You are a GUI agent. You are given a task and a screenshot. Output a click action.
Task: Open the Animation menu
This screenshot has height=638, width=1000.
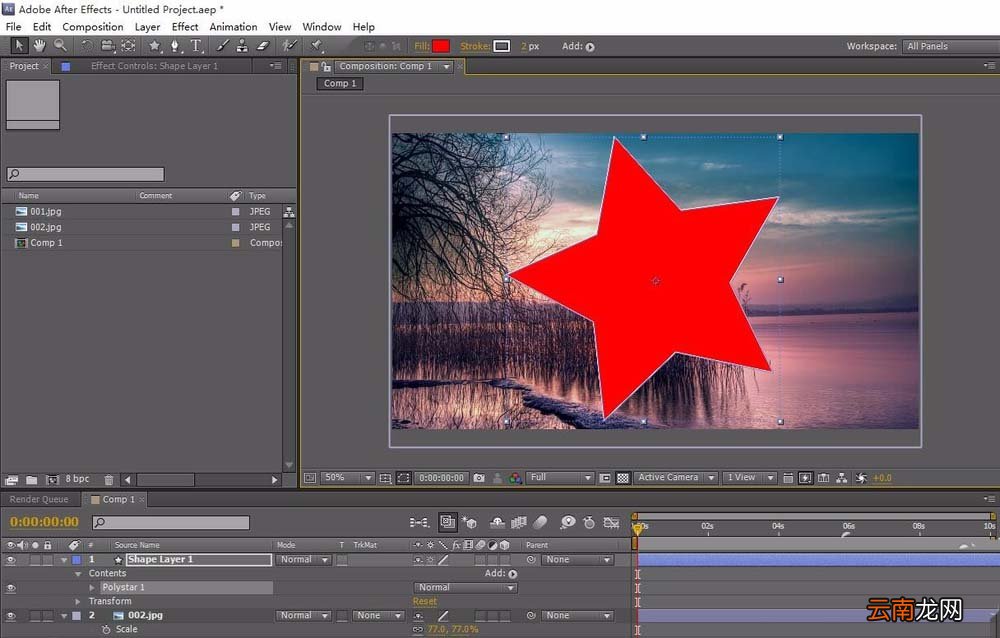[233, 27]
